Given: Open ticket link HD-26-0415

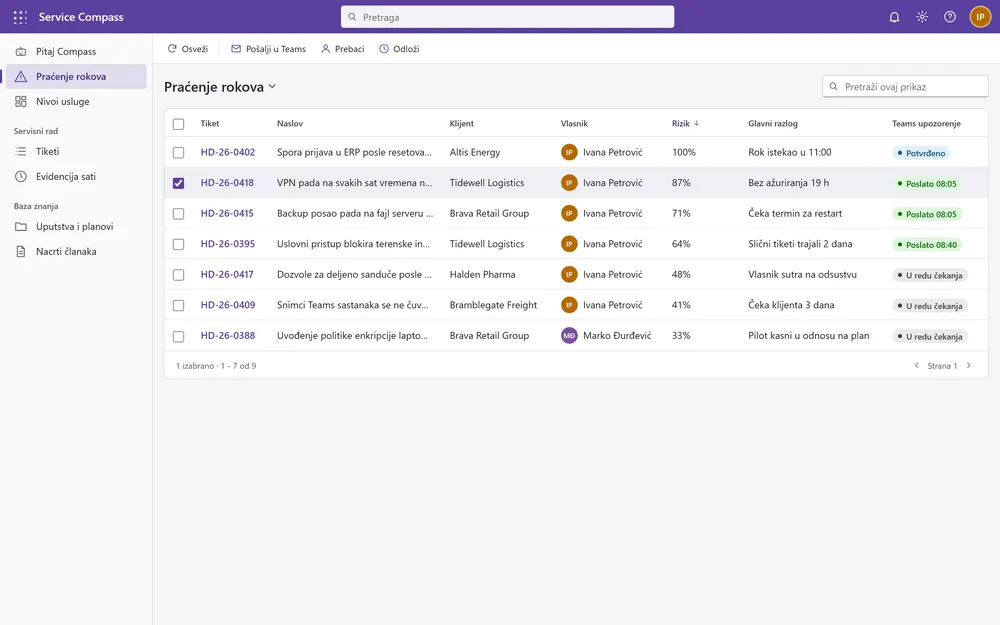Looking at the screenshot, I should (x=227, y=214).
